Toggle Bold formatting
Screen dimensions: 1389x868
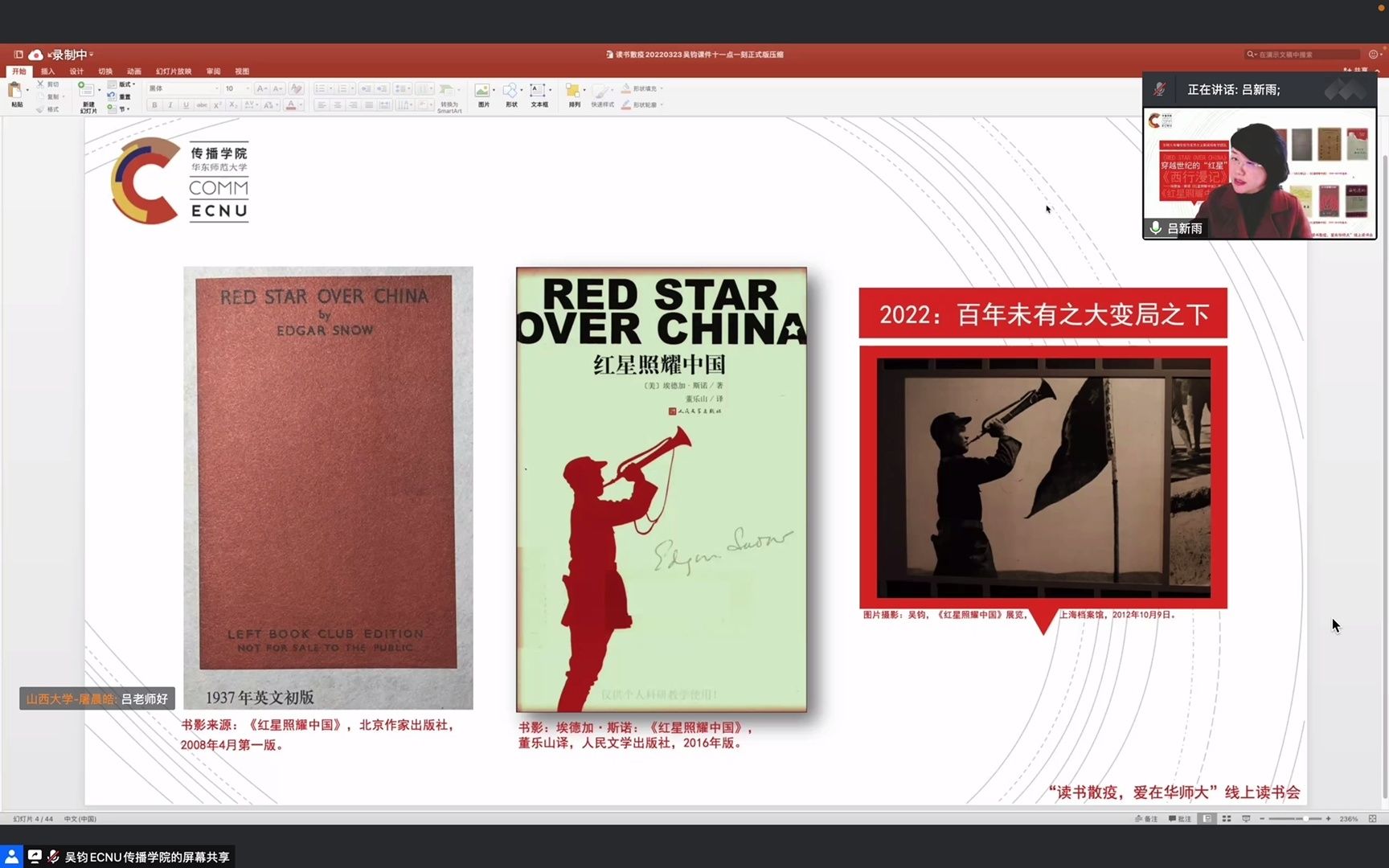(x=154, y=104)
